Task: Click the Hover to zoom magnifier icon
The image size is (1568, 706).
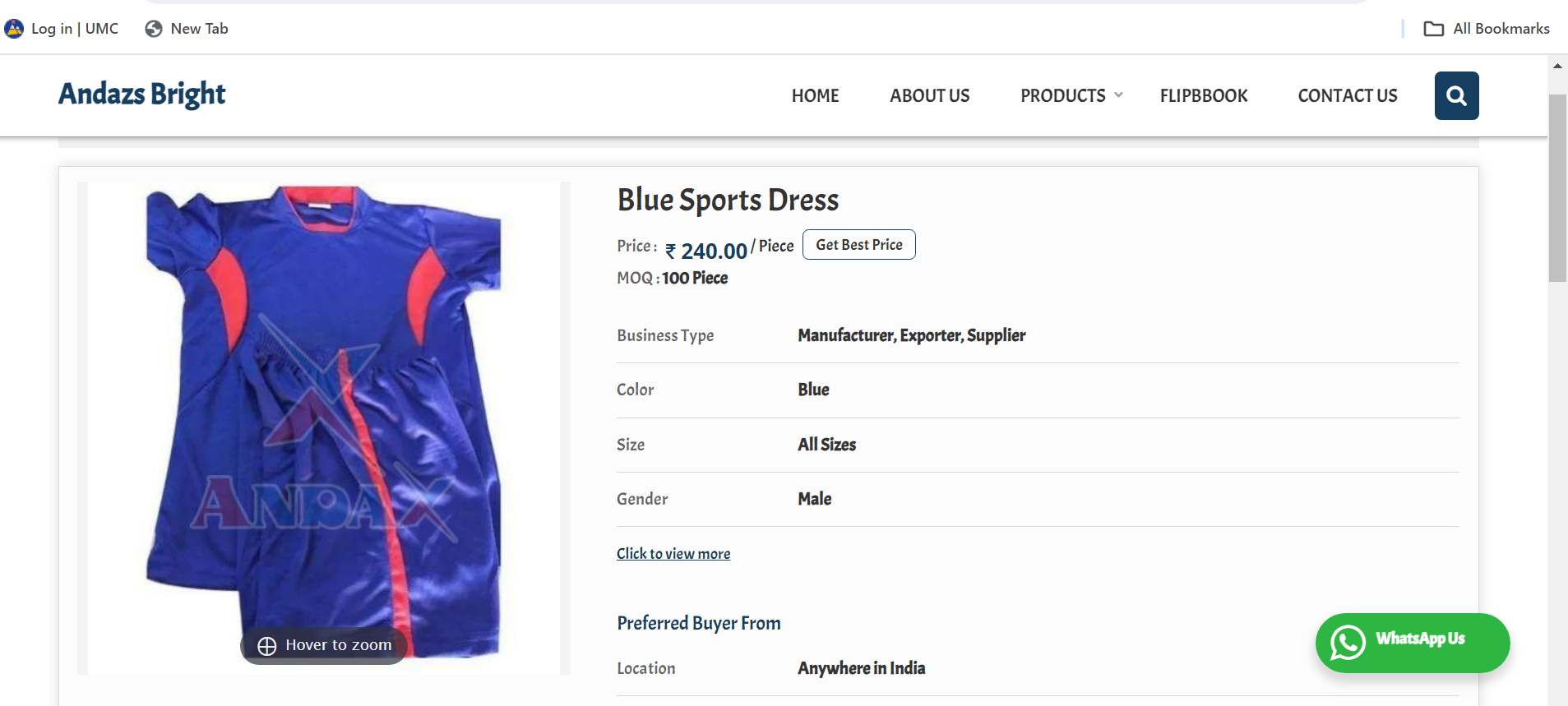Action: [267, 646]
